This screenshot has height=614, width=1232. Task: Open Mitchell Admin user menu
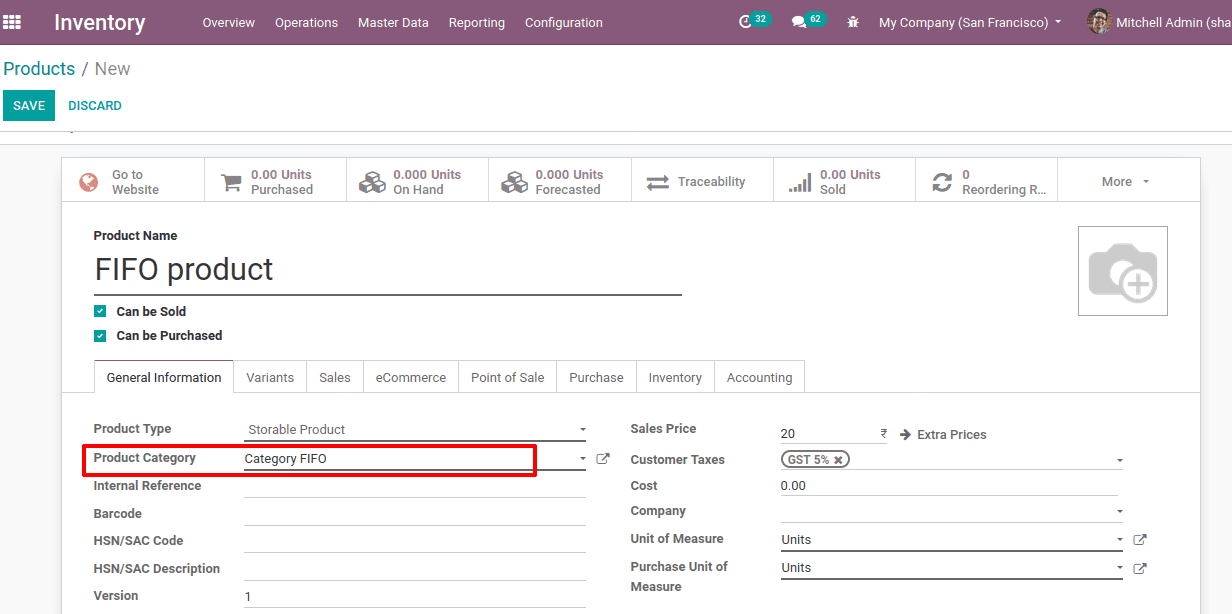click(x=1158, y=22)
